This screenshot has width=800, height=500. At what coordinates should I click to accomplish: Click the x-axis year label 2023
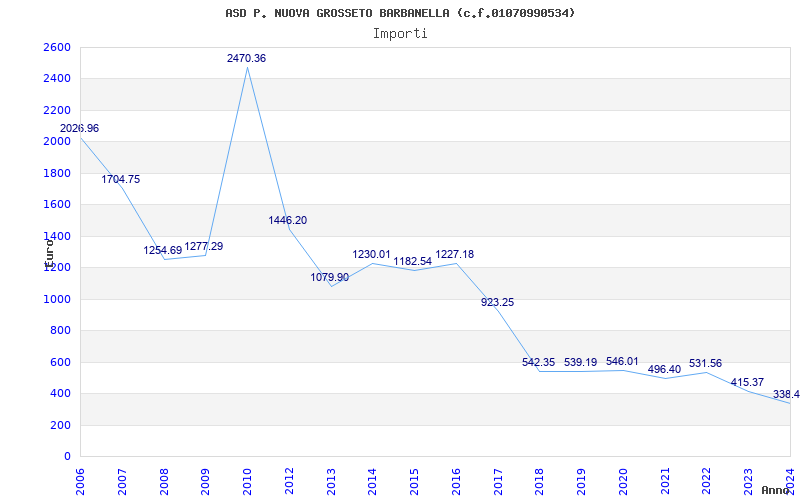pos(748,481)
